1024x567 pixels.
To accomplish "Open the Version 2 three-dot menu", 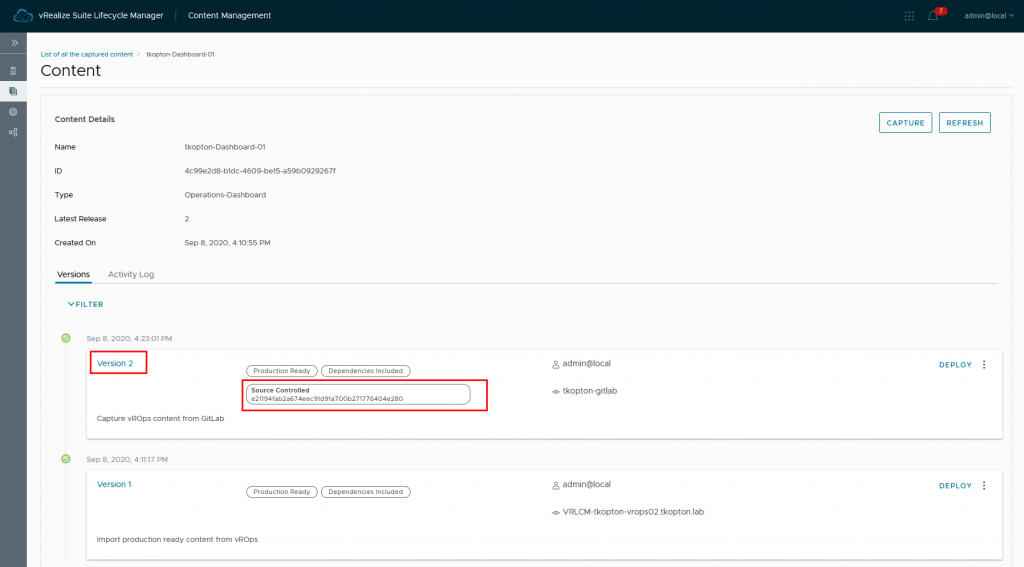I will pyautogui.click(x=984, y=365).
